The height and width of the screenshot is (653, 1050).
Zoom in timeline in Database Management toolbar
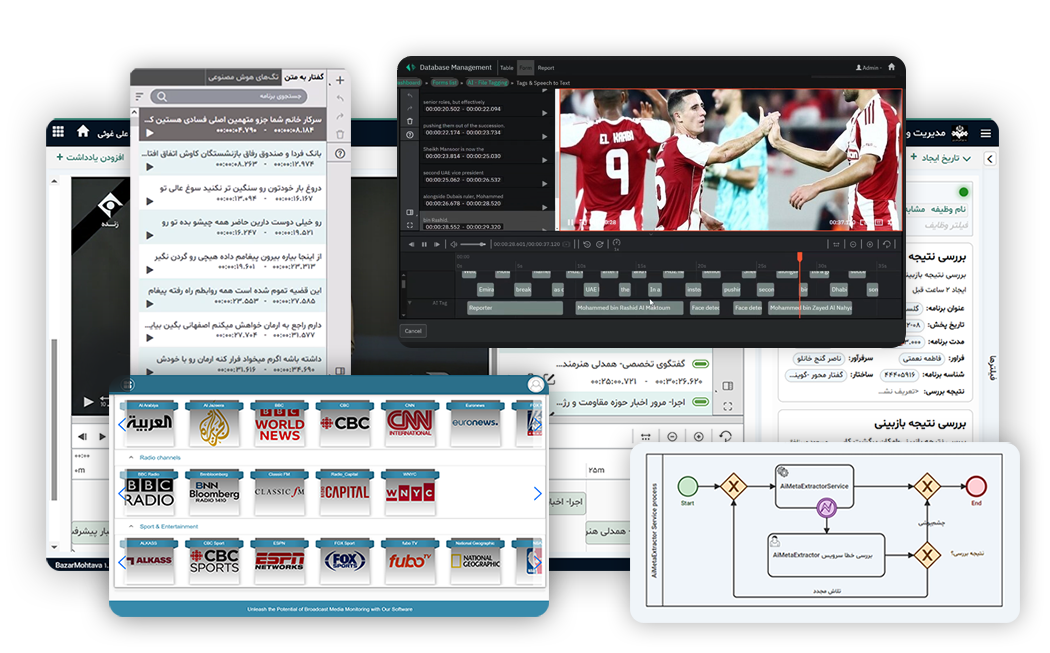[870, 244]
